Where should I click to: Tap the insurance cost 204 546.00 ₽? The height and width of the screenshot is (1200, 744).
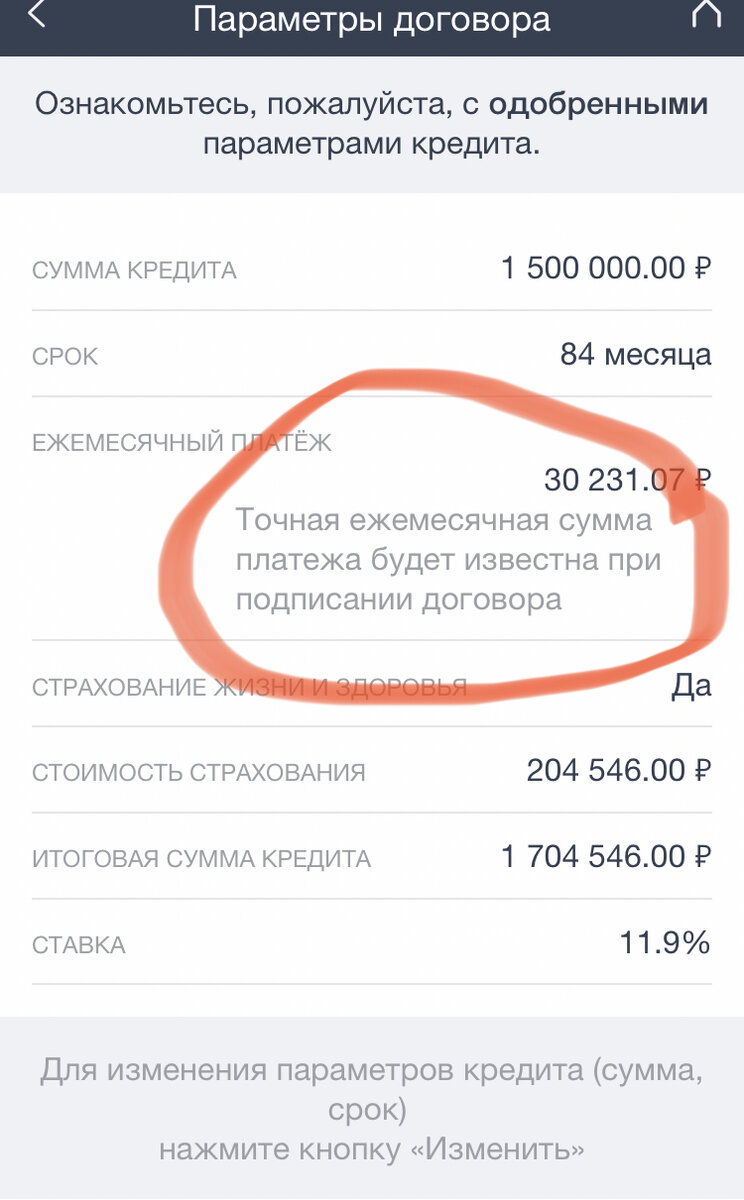610,771
